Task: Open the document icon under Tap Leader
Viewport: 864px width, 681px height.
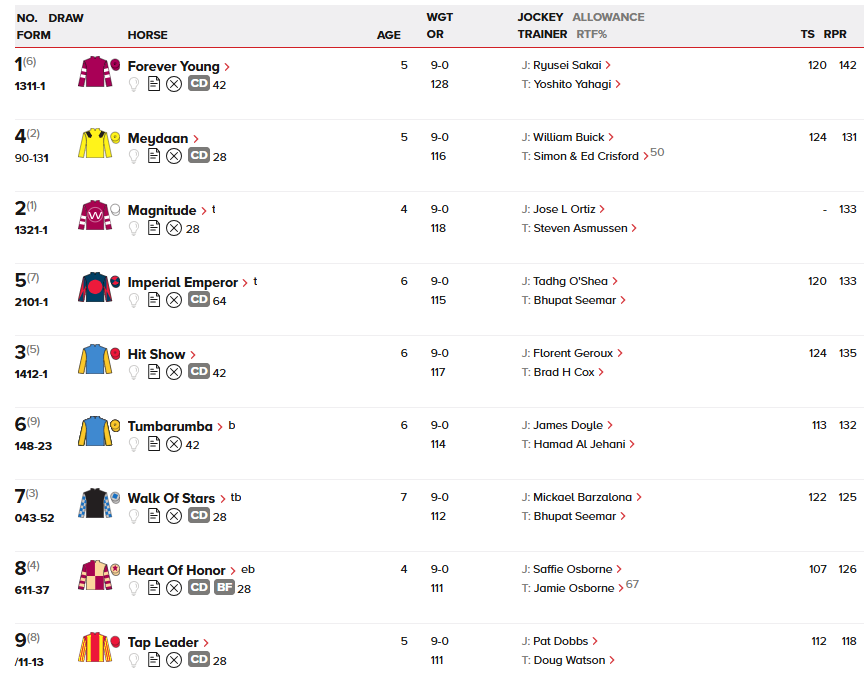Action: [x=154, y=661]
